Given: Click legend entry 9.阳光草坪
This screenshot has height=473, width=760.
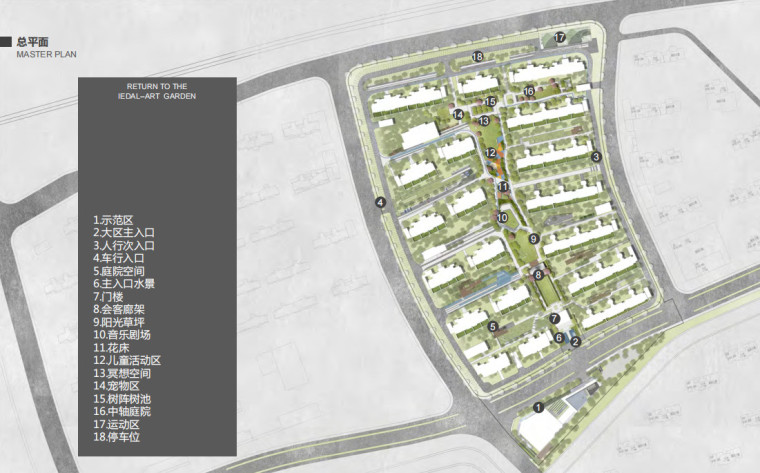Looking at the screenshot, I should click(119, 321).
